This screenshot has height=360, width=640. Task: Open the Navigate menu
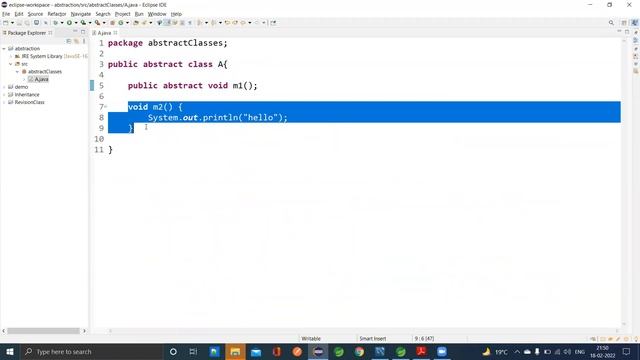[81, 14]
